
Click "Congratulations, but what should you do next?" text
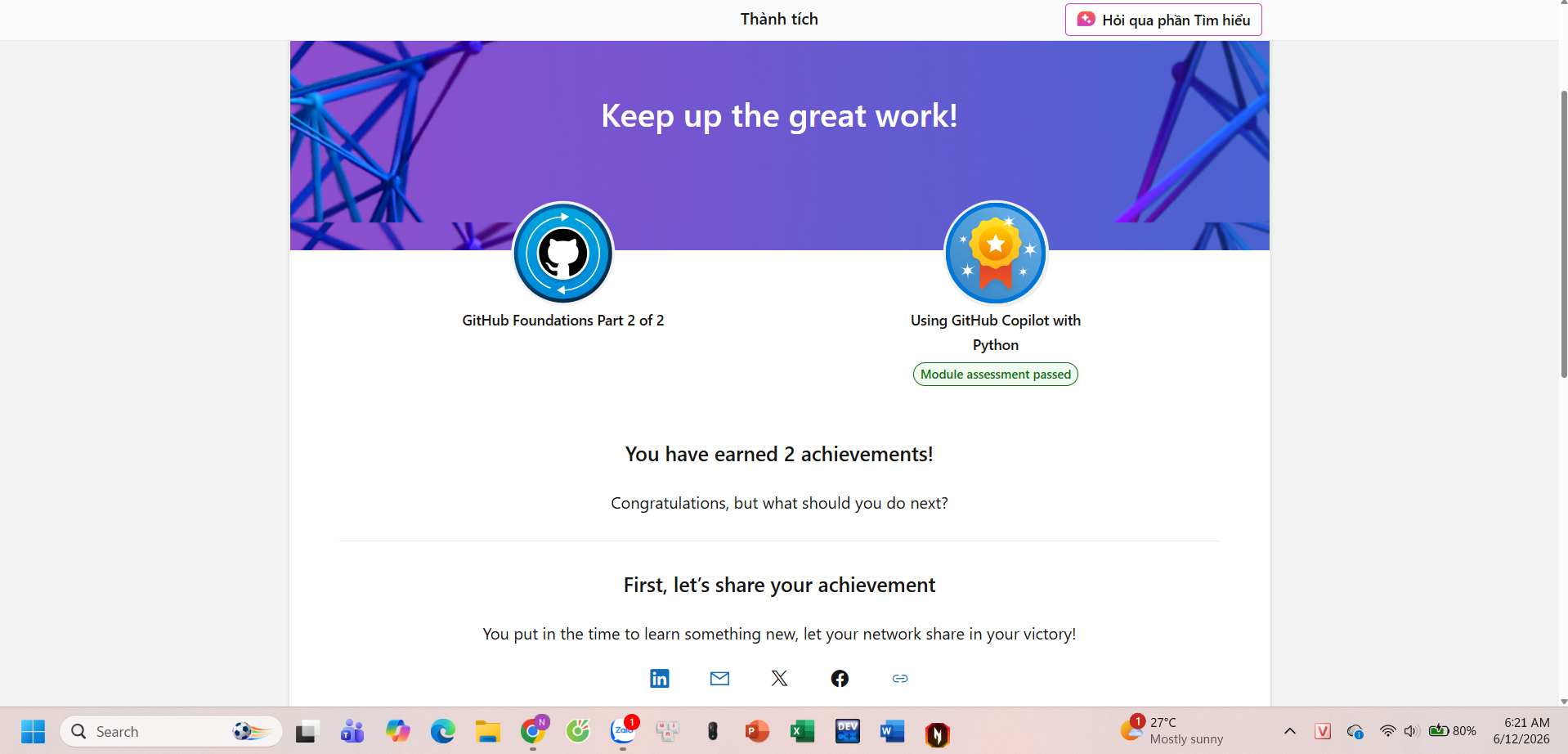tap(779, 504)
